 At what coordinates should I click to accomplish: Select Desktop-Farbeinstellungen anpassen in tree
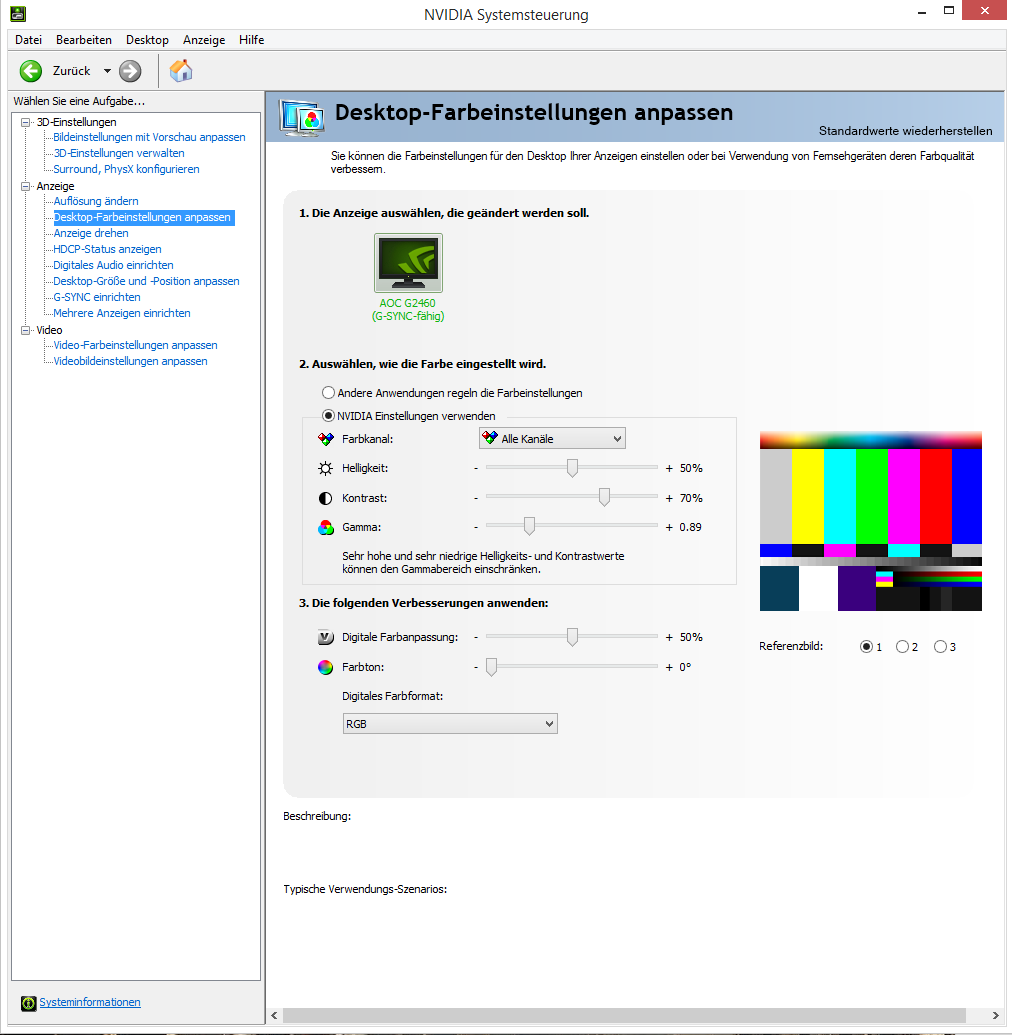tap(143, 217)
